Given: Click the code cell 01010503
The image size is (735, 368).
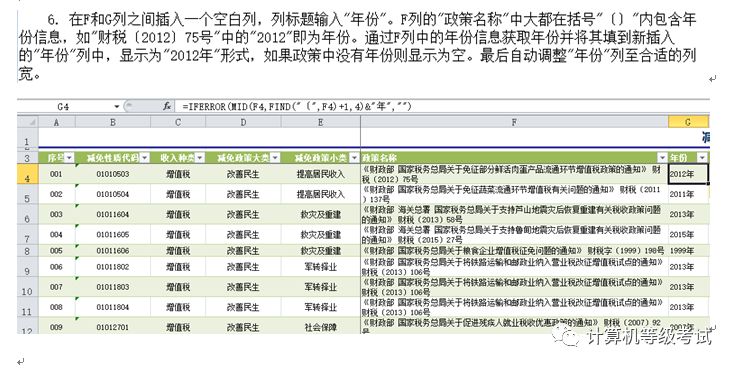Looking at the screenshot, I should [112, 174].
